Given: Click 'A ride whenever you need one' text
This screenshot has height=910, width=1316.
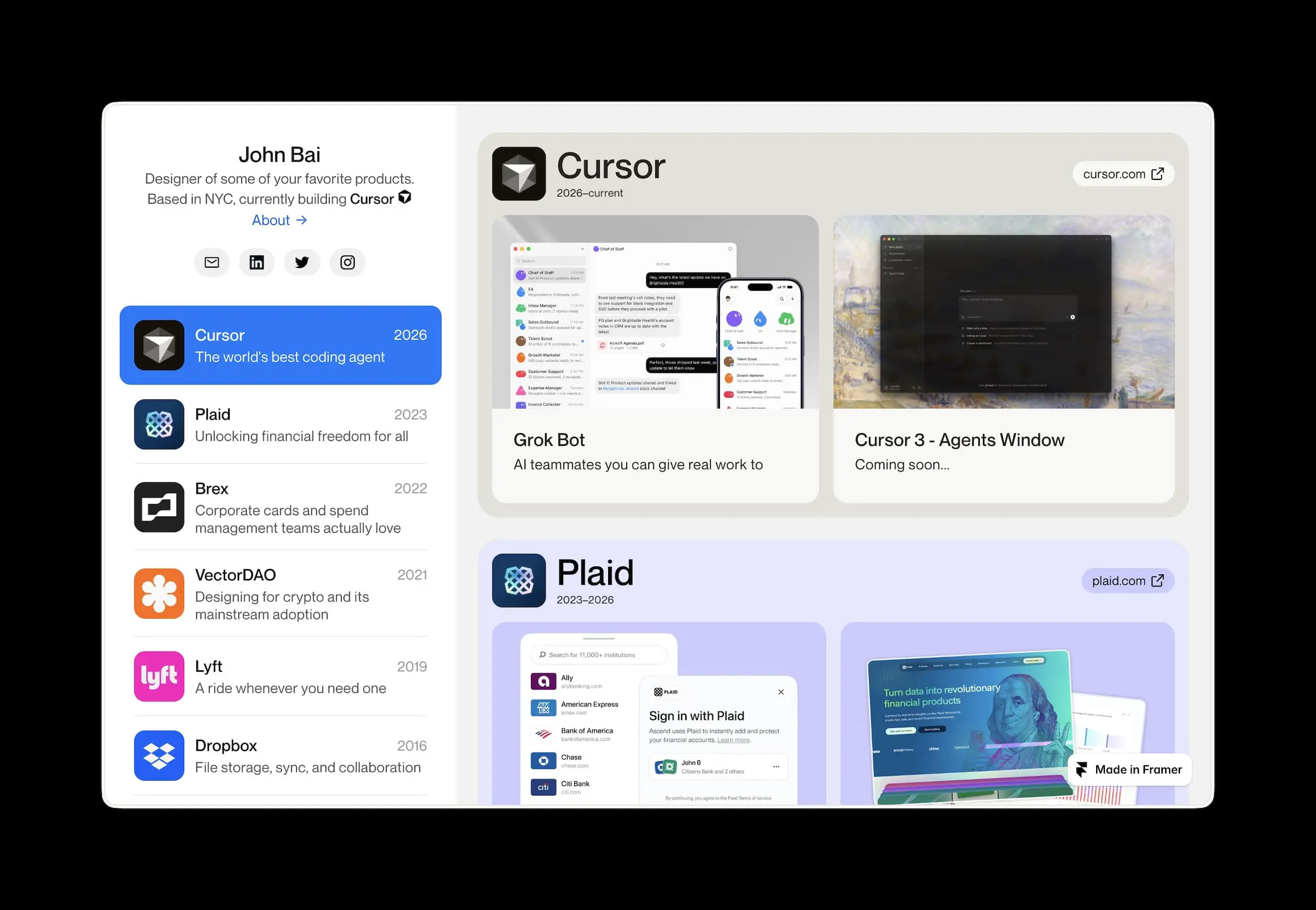Looking at the screenshot, I should pyautogui.click(x=291, y=688).
